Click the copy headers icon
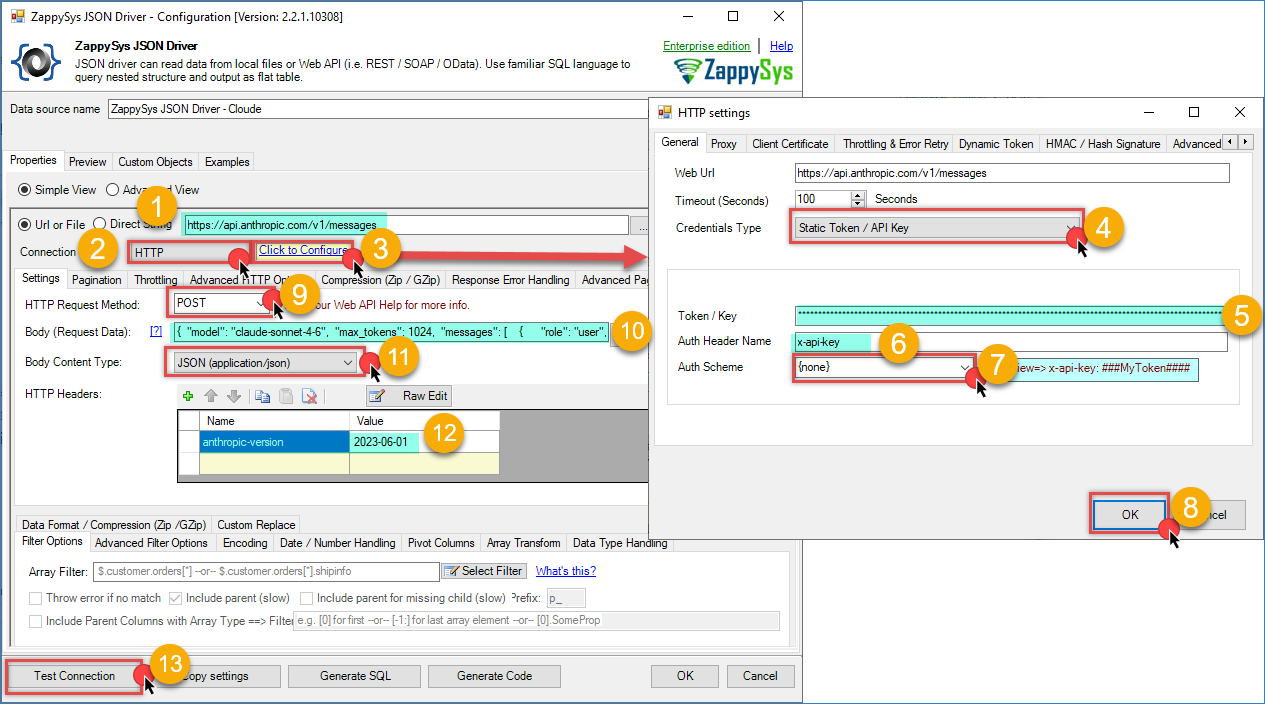The image size is (1265, 704). click(262, 396)
